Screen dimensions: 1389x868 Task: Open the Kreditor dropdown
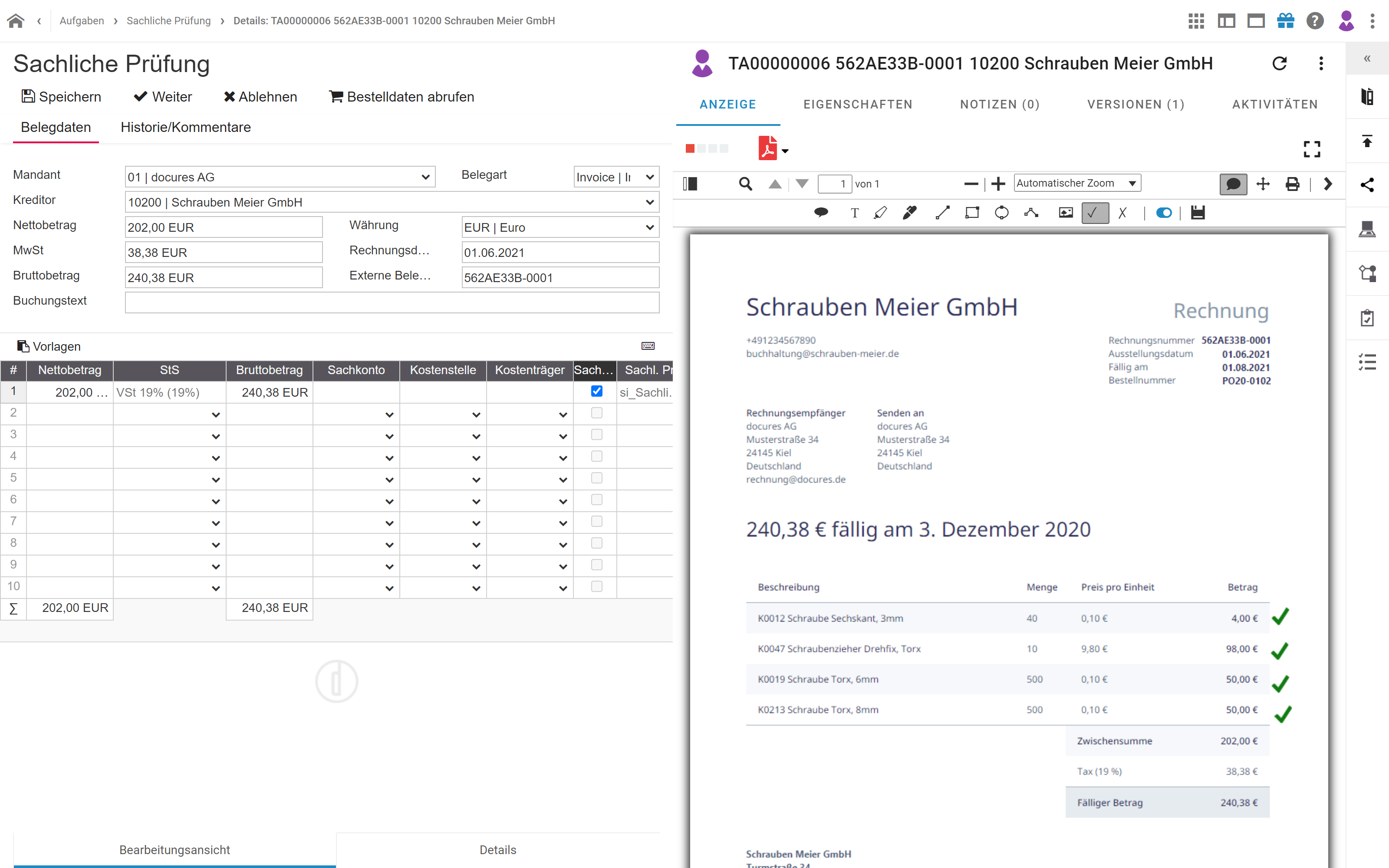392,202
